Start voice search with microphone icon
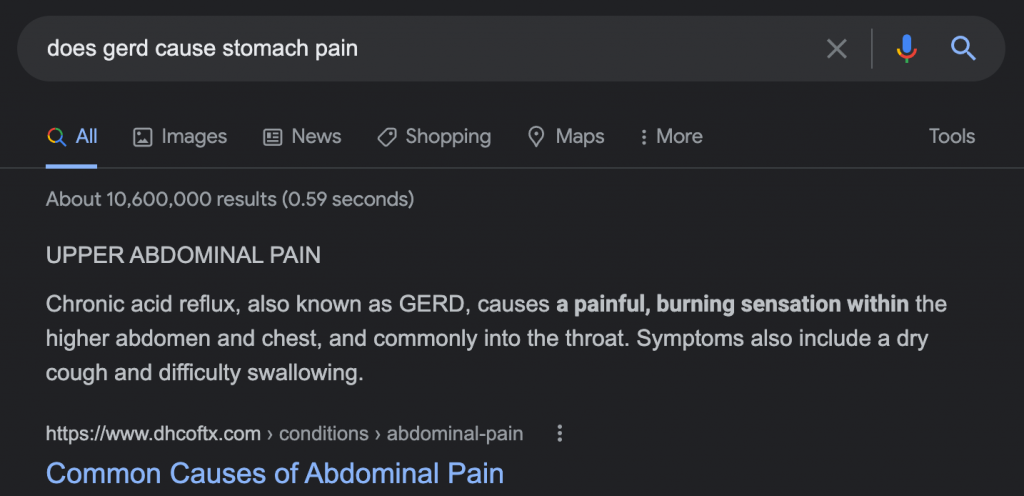 coord(906,48)
